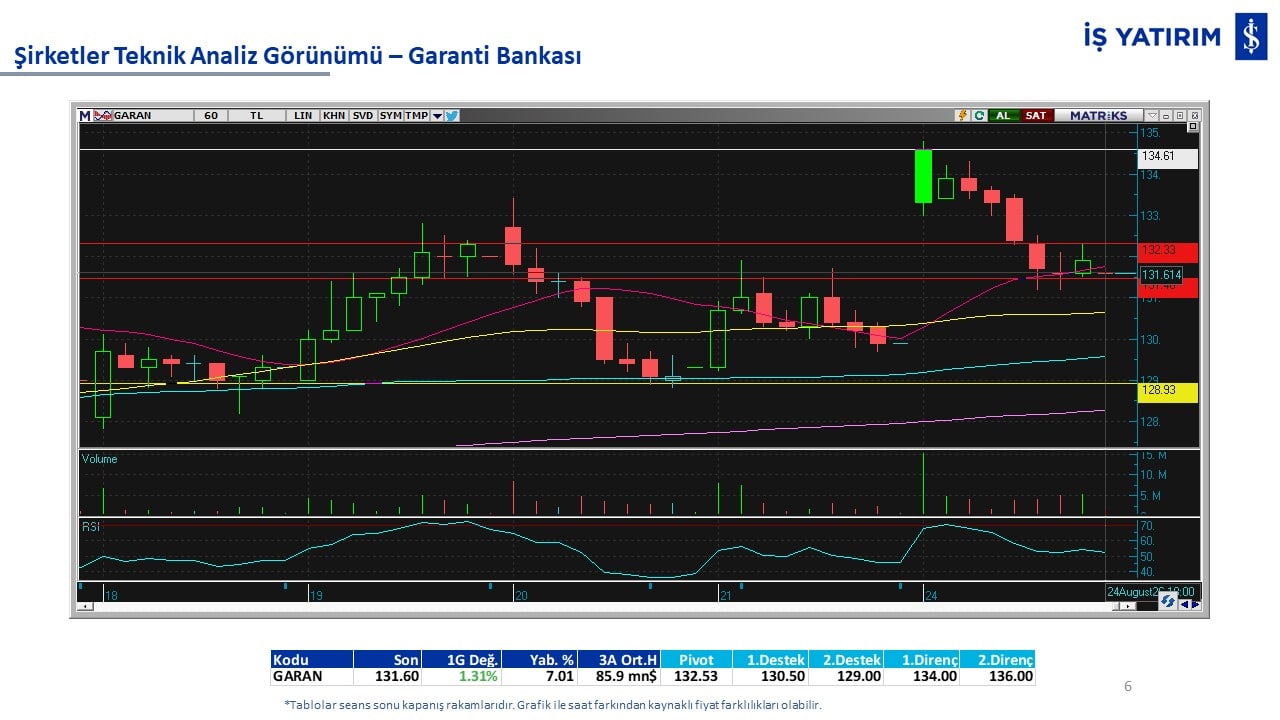
Task: Select the date marker 24 on time axis
Action: 931,595
